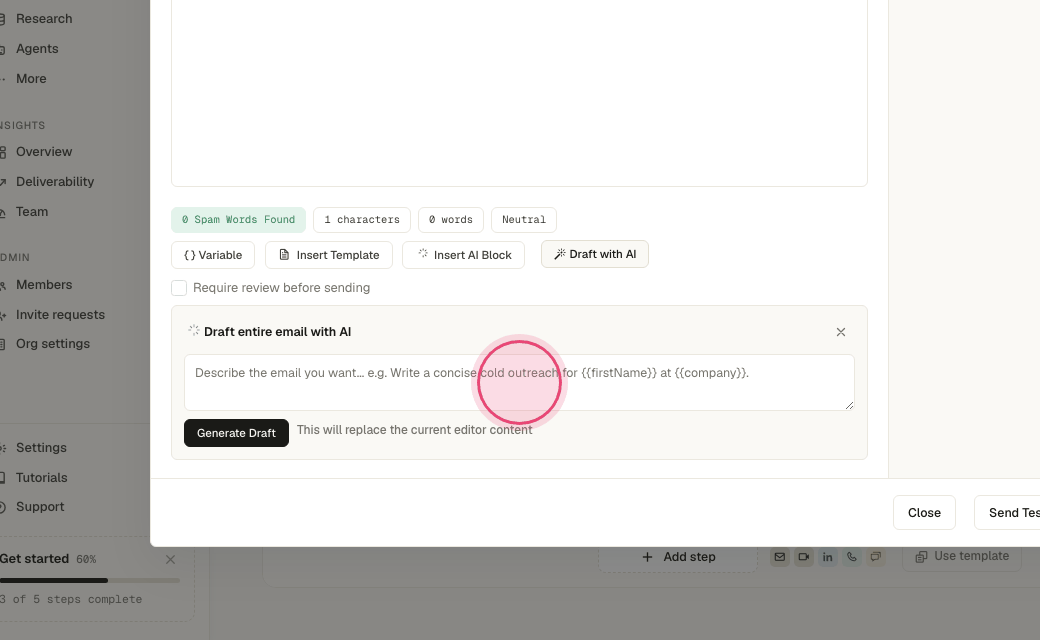Screen dimensions: 1040x640
Task: Open Agents in the sidebar
Action: point(37,48)
